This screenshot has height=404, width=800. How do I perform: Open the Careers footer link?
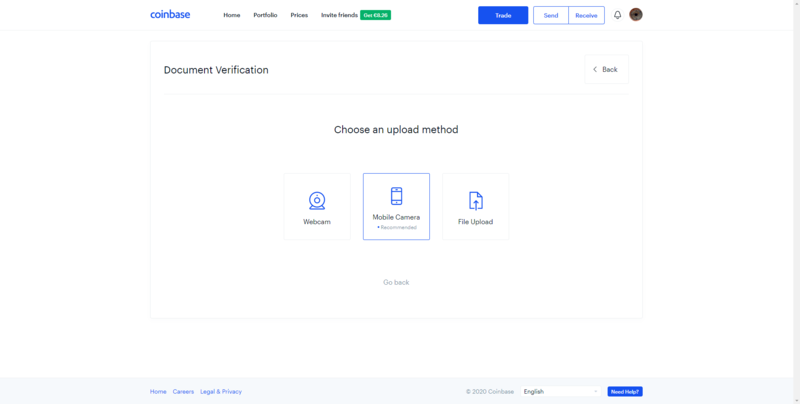pyautogui.click(x=183, y=392)
